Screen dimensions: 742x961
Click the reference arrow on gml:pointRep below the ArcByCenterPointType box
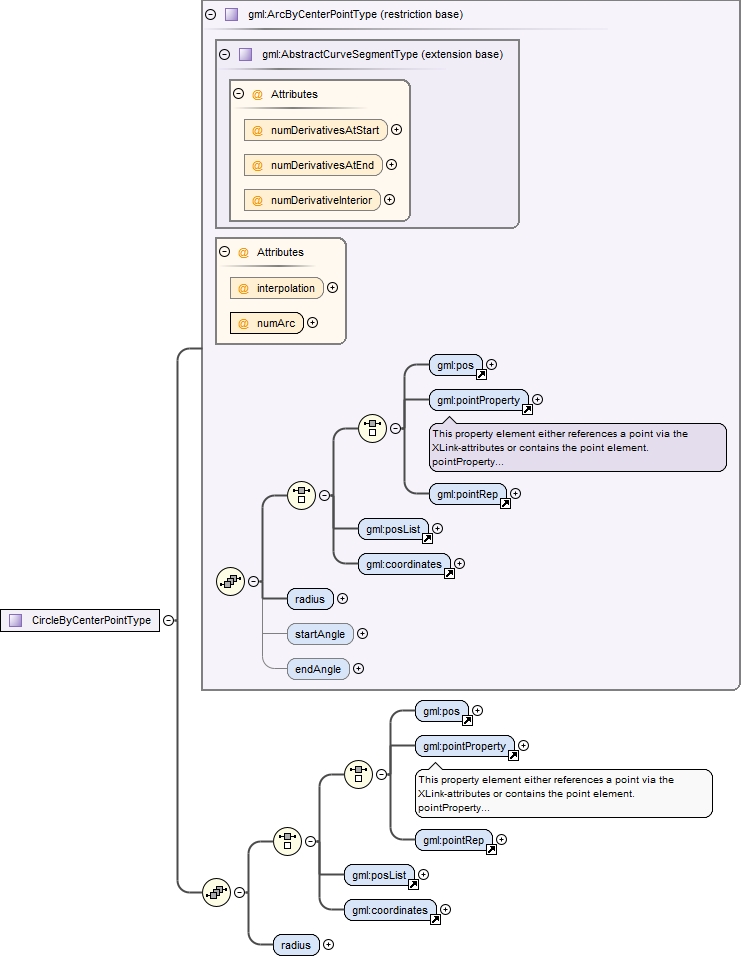[x=491, y=849]
